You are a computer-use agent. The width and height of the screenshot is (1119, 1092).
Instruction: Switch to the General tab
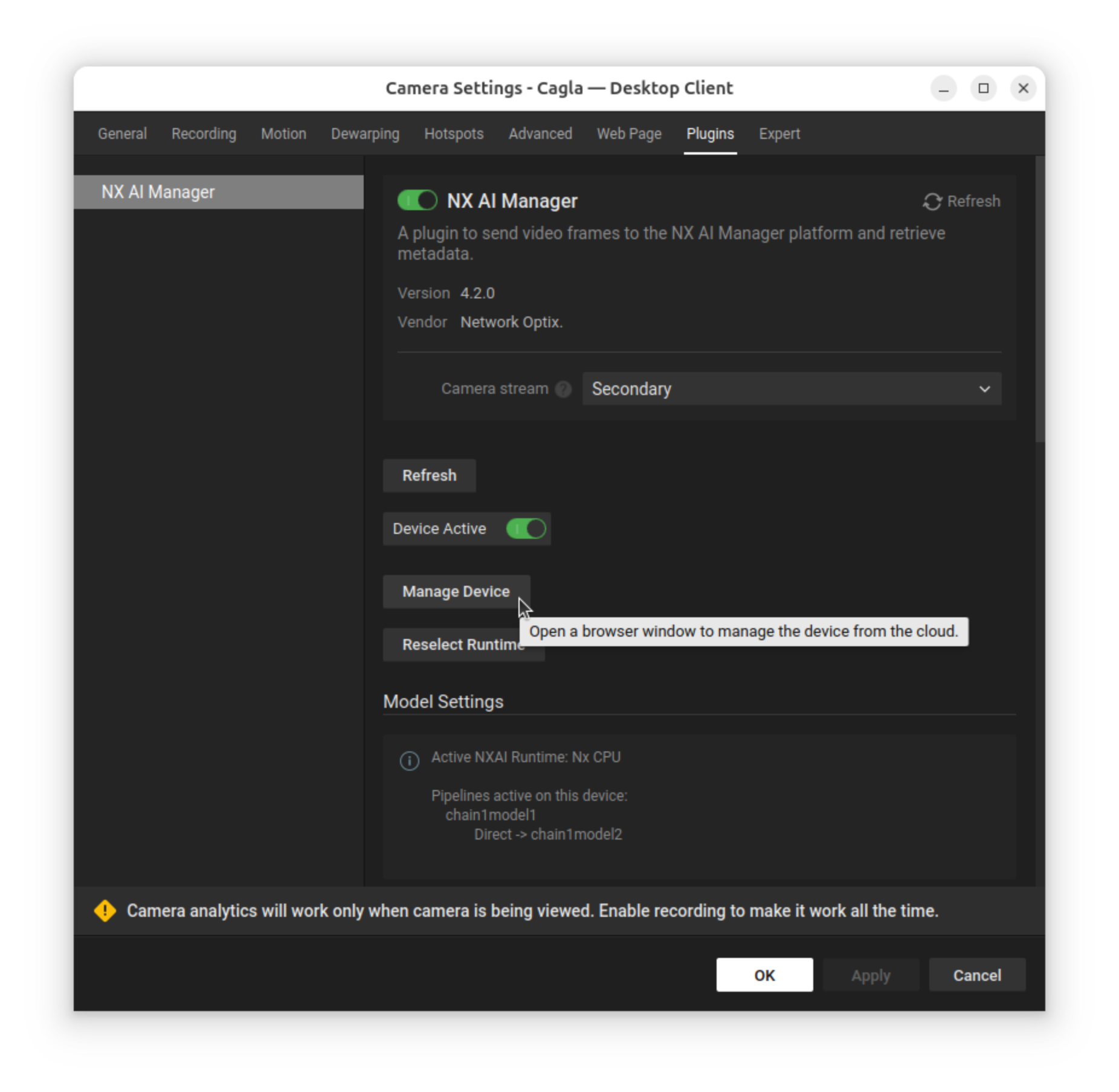click(122, 134)
